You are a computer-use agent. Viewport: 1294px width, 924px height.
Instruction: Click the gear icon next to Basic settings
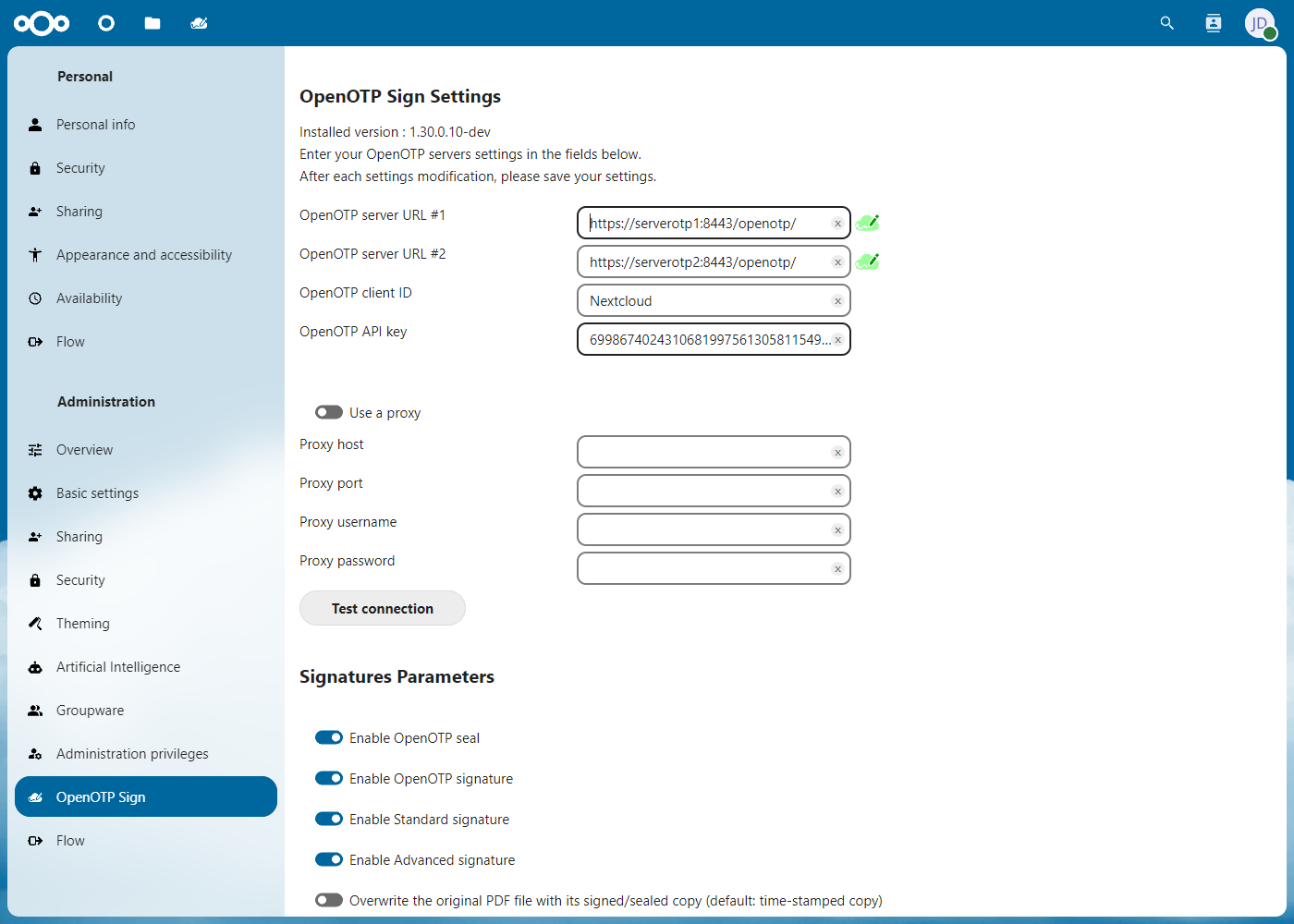point(35,493)
